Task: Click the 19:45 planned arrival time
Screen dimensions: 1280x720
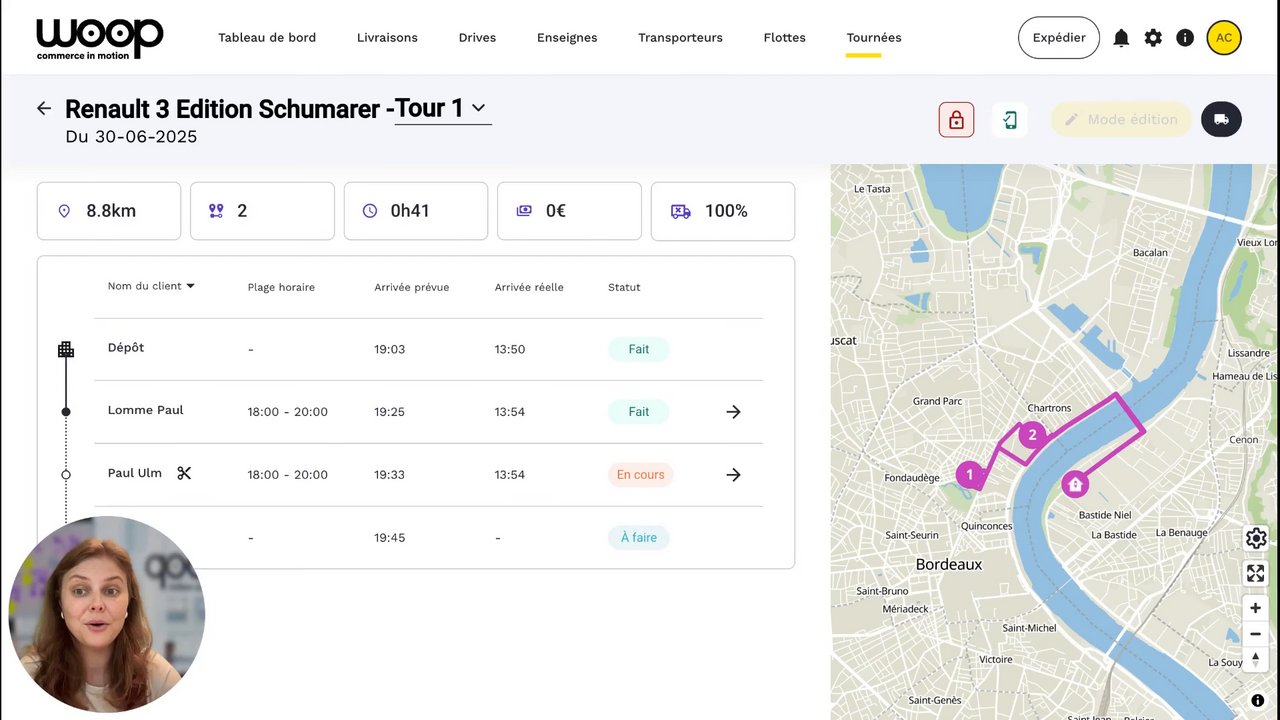Action: click(x=389, y=538)
